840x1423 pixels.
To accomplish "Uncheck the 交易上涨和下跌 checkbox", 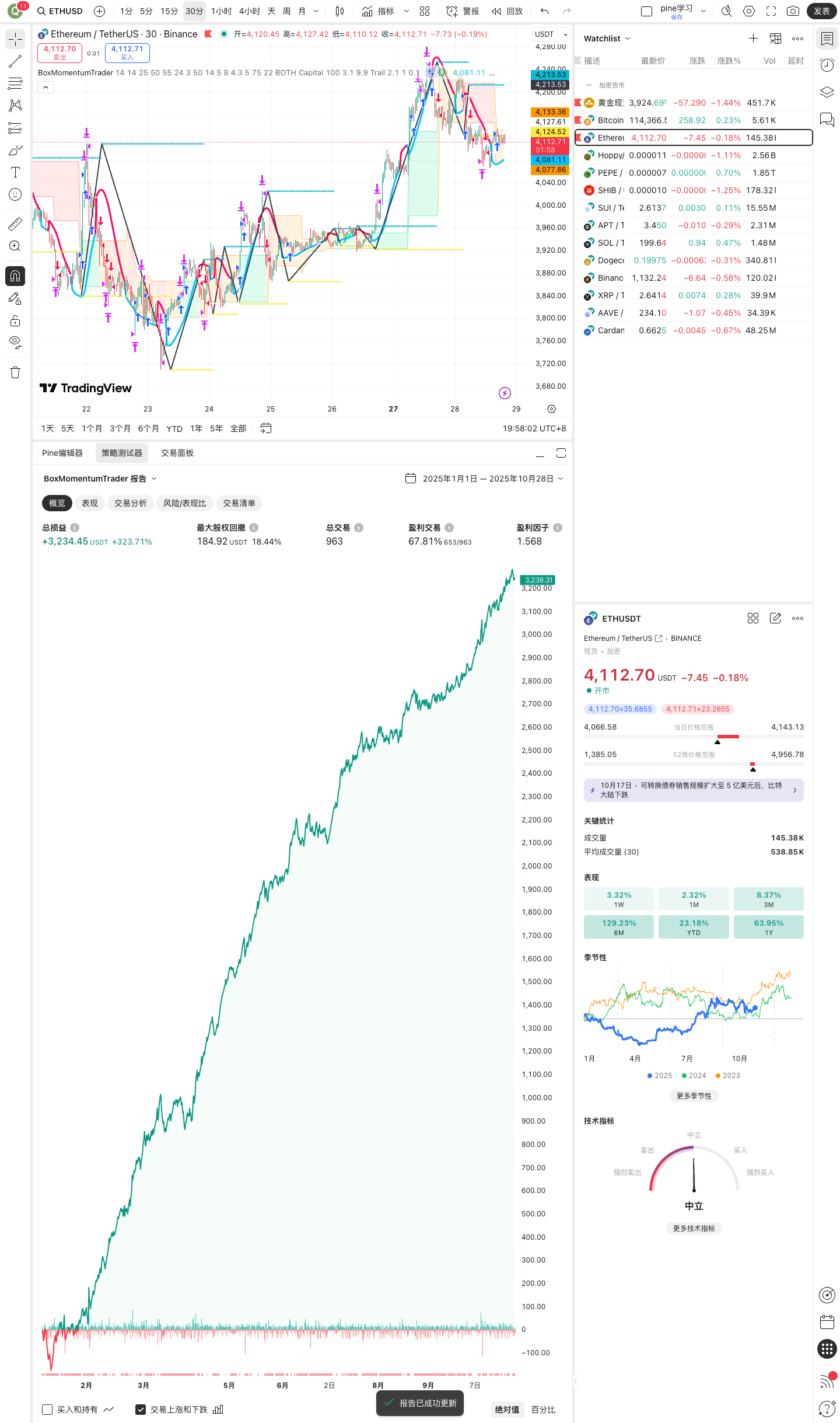I will [x=141, y=1410].
